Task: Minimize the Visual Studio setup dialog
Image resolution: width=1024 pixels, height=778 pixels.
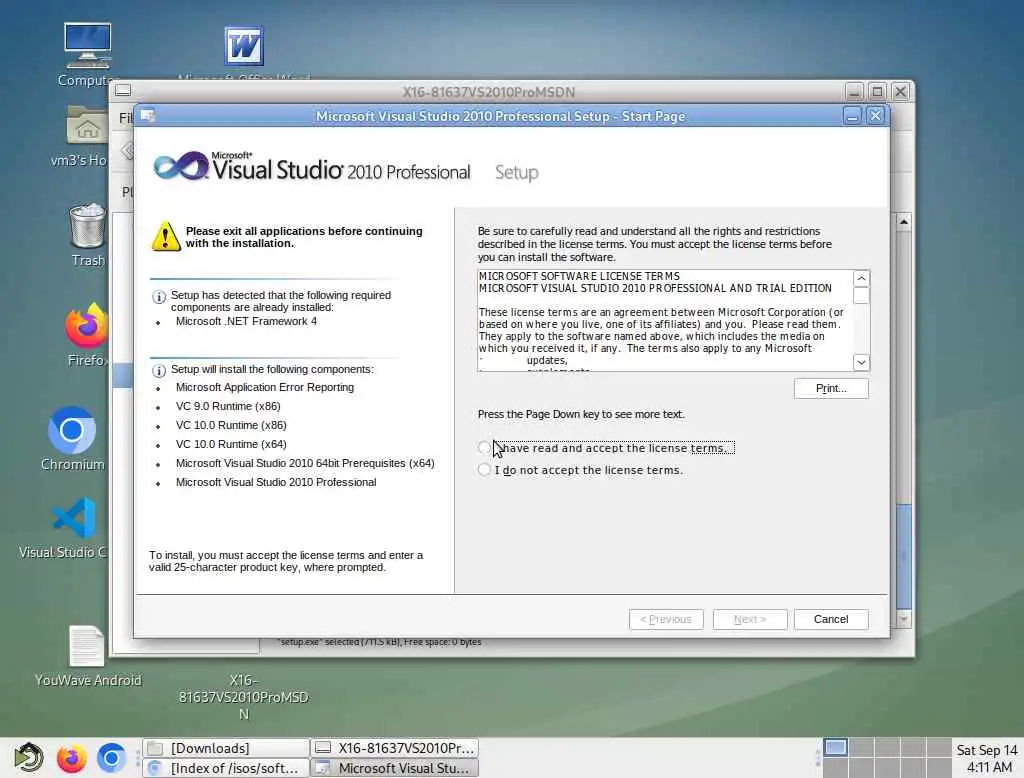Action: pyautogui.click(x=852, y=116)
